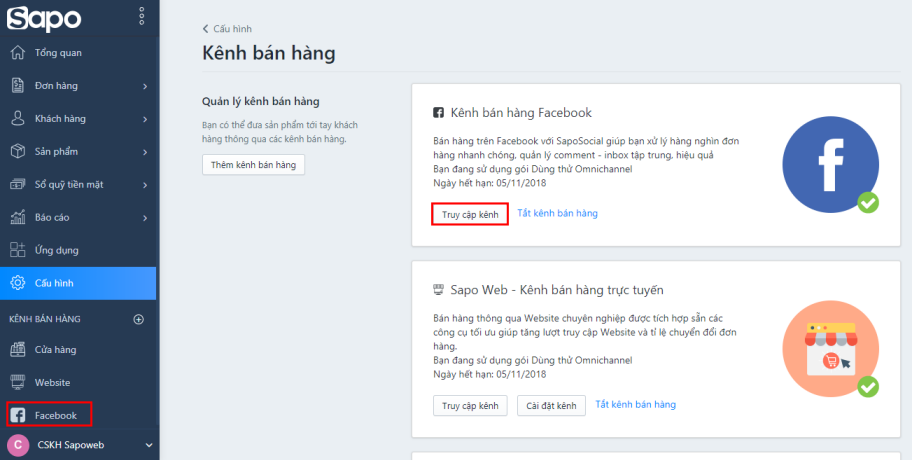
Task: Open Tổng quan menu item
Action: (78, 52)
